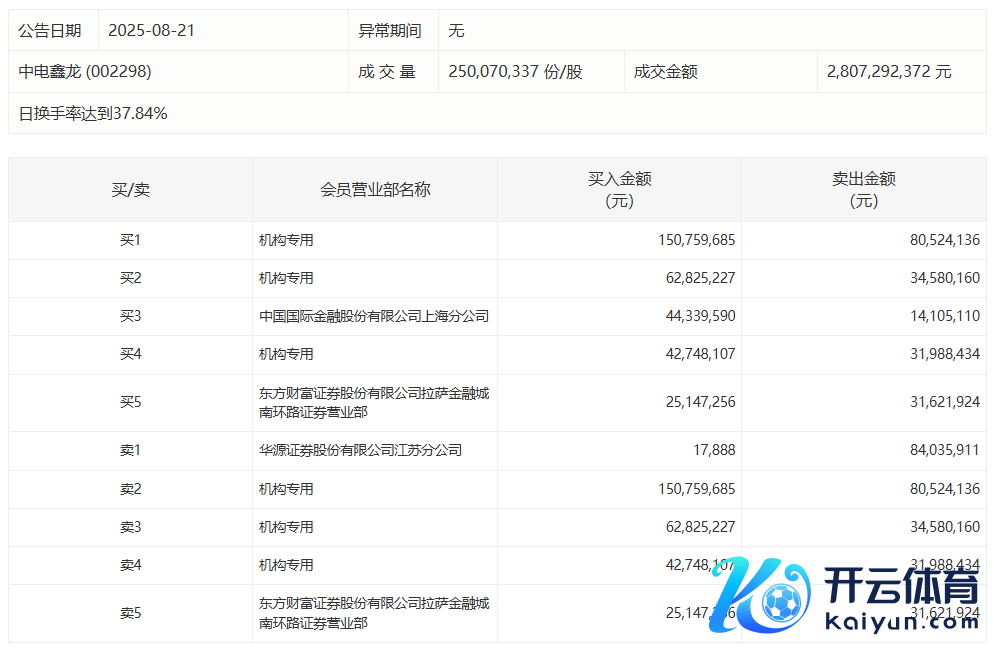Screen dimensions: 994x655
Task: Click the 卖出金额 (元) column header
Action: point(863,189)
